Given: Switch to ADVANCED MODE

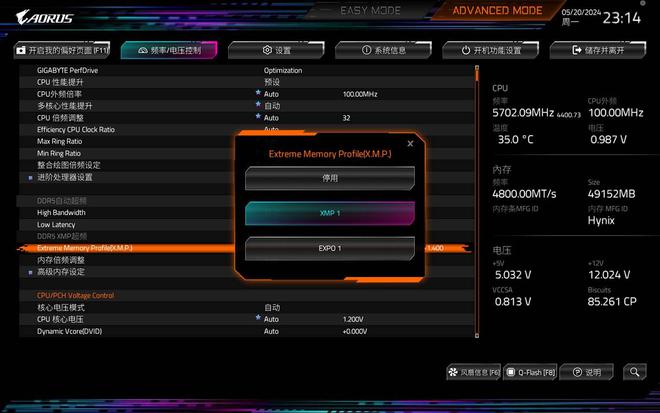Looking at the screenshot, I should pyautogui.click(x=497, y=11).
